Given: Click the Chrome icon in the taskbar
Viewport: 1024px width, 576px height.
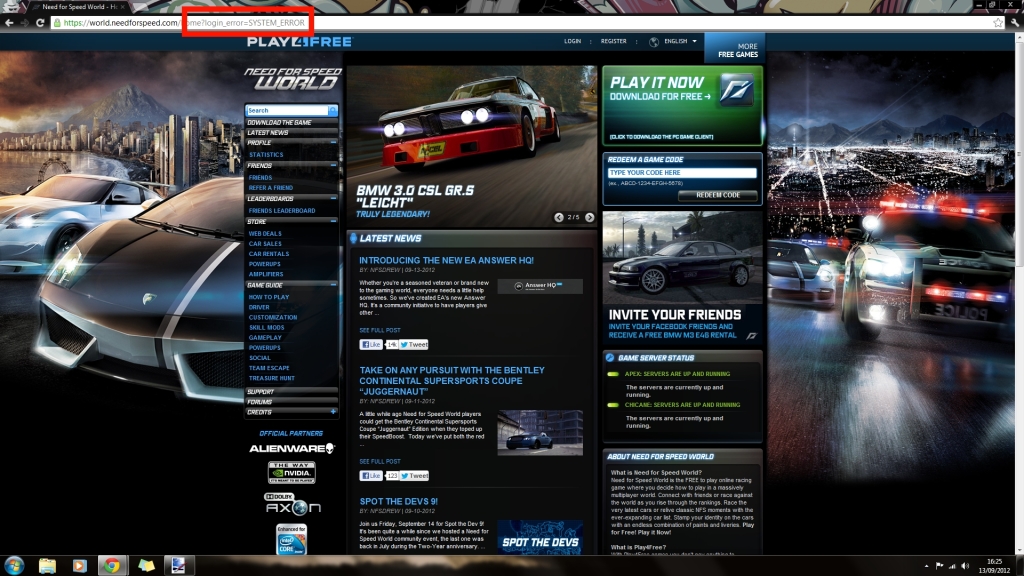Looking at the screenshot, I should pyautogui.click(x=110, y=565).
